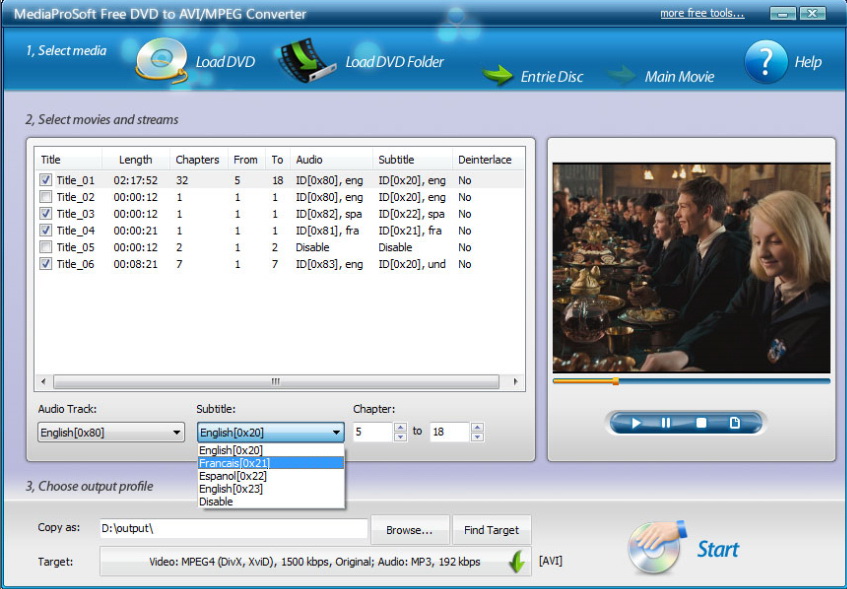Click Title_01 length cell 02:17:52
The width and height of the screenshot is (847, 589).
pyautogui.click(x=136, y=180)
